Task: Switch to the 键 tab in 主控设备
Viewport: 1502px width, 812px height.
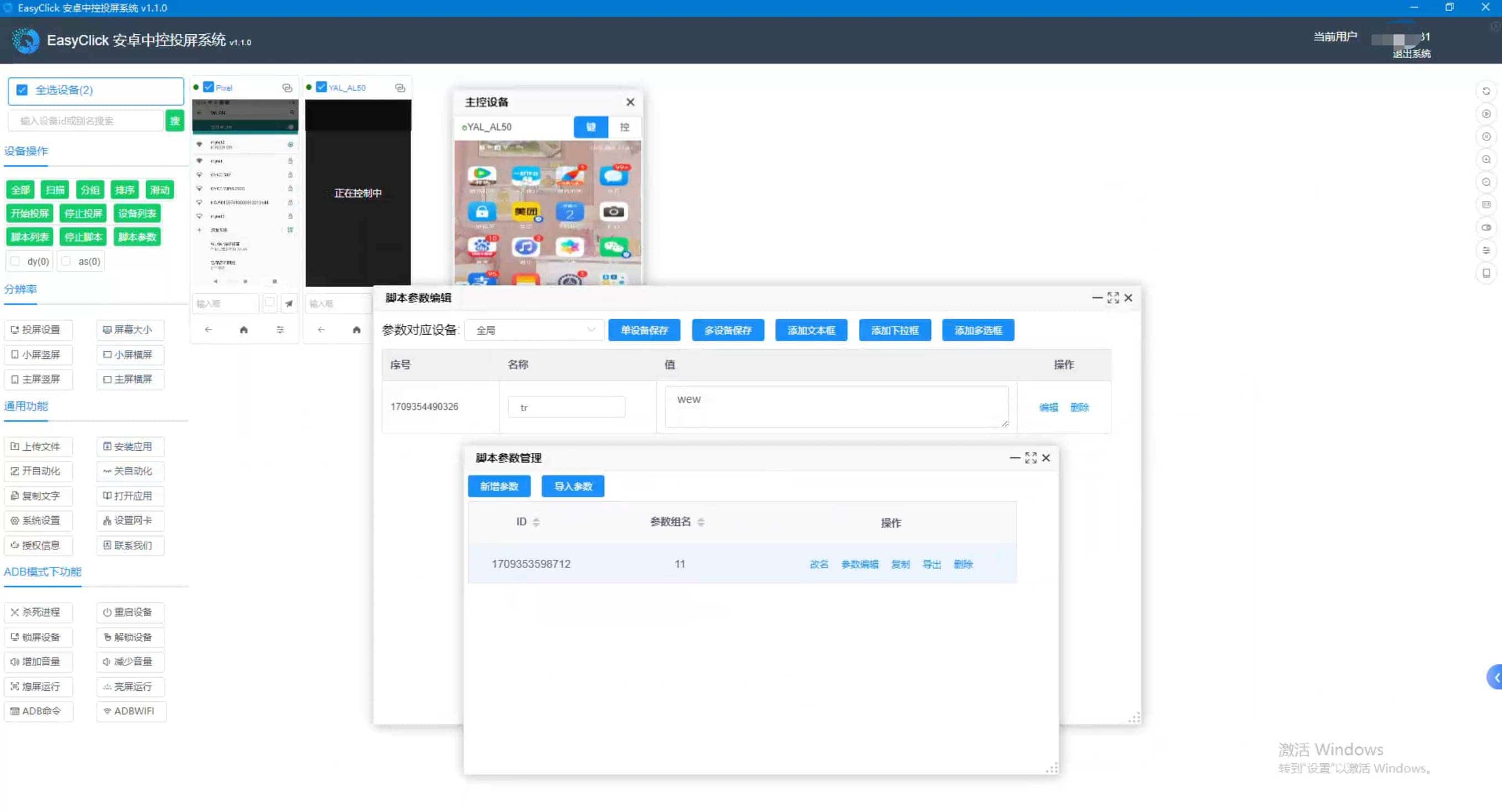Action: (x=591, y=127)
